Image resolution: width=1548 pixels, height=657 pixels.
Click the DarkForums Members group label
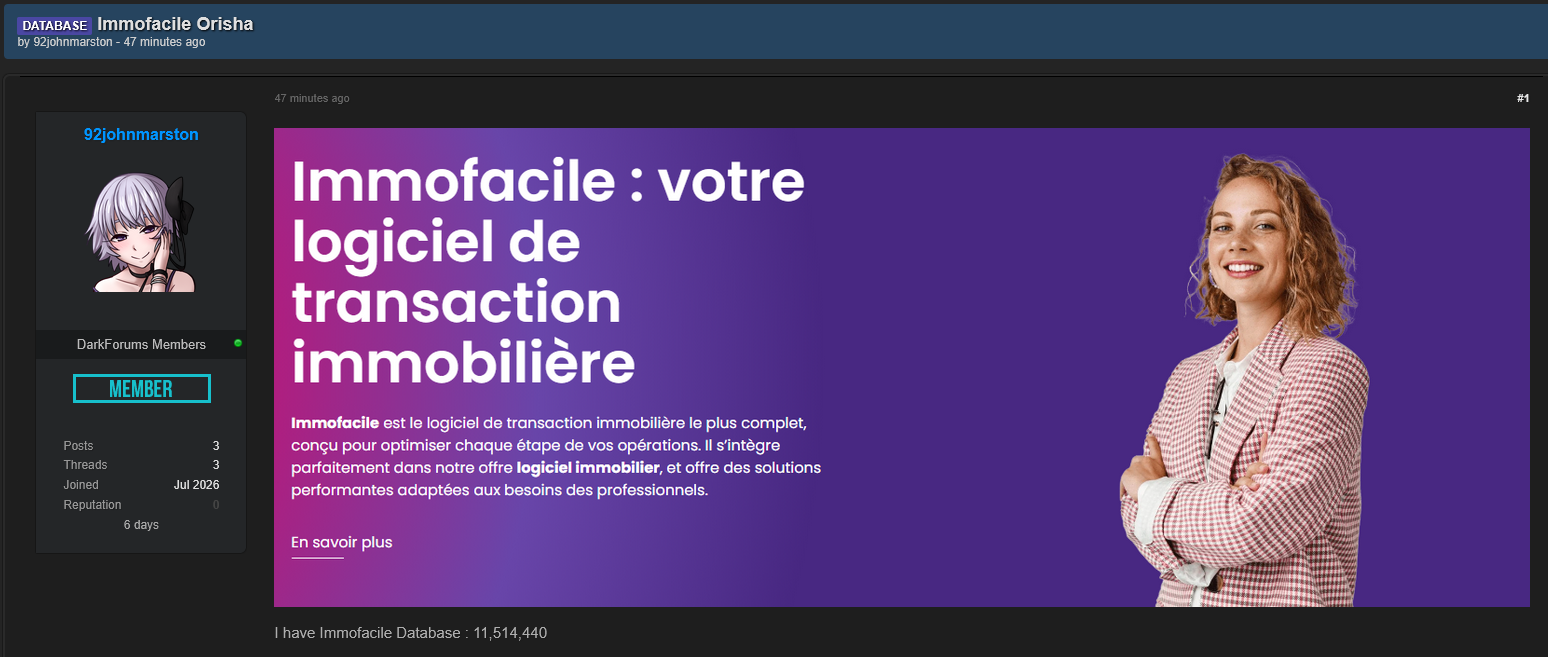141,344
